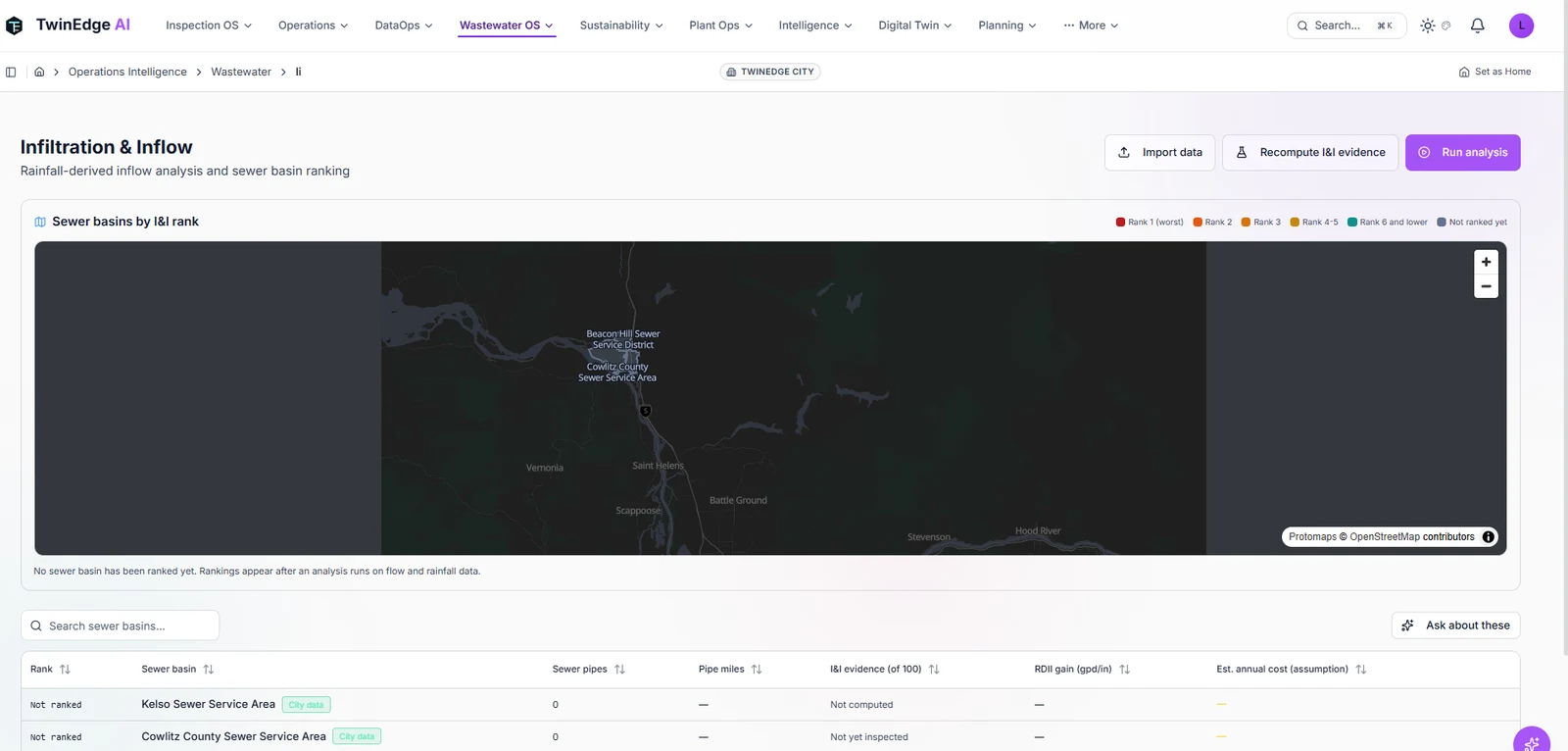Open Kelso Sewer Service Area row
This screenshot has width=1568, height=751.
pos(770,705)
